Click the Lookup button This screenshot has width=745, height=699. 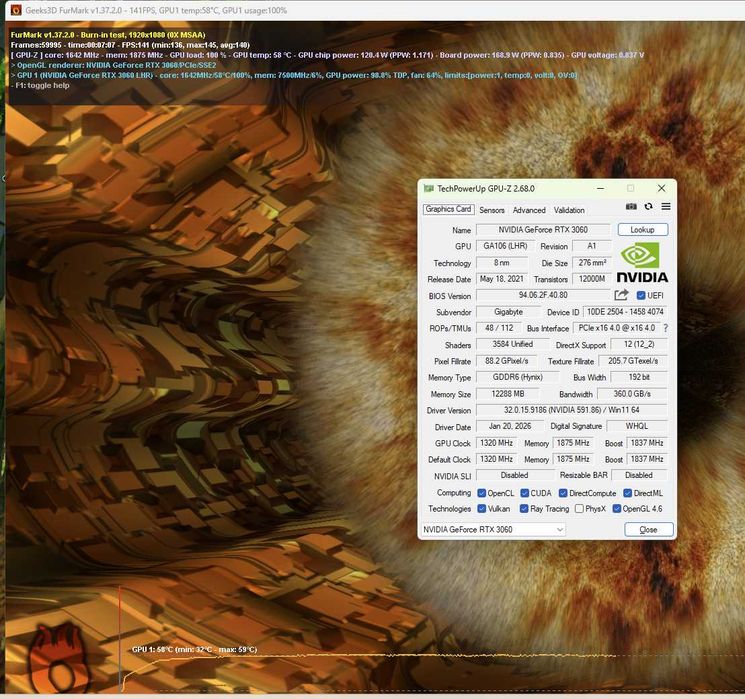click(x=642, y=230)
